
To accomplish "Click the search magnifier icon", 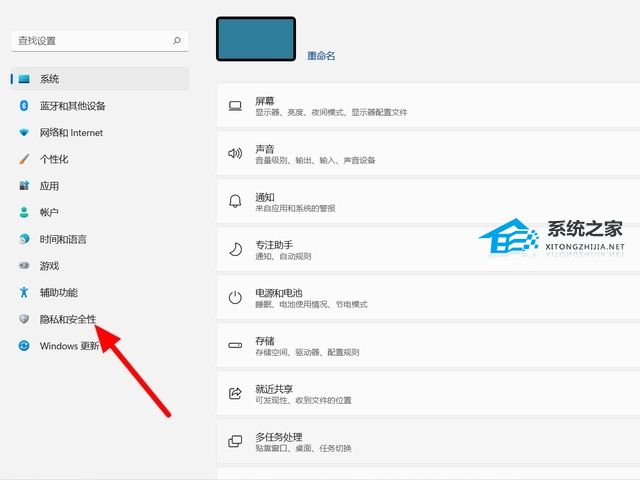I will 177,40.
